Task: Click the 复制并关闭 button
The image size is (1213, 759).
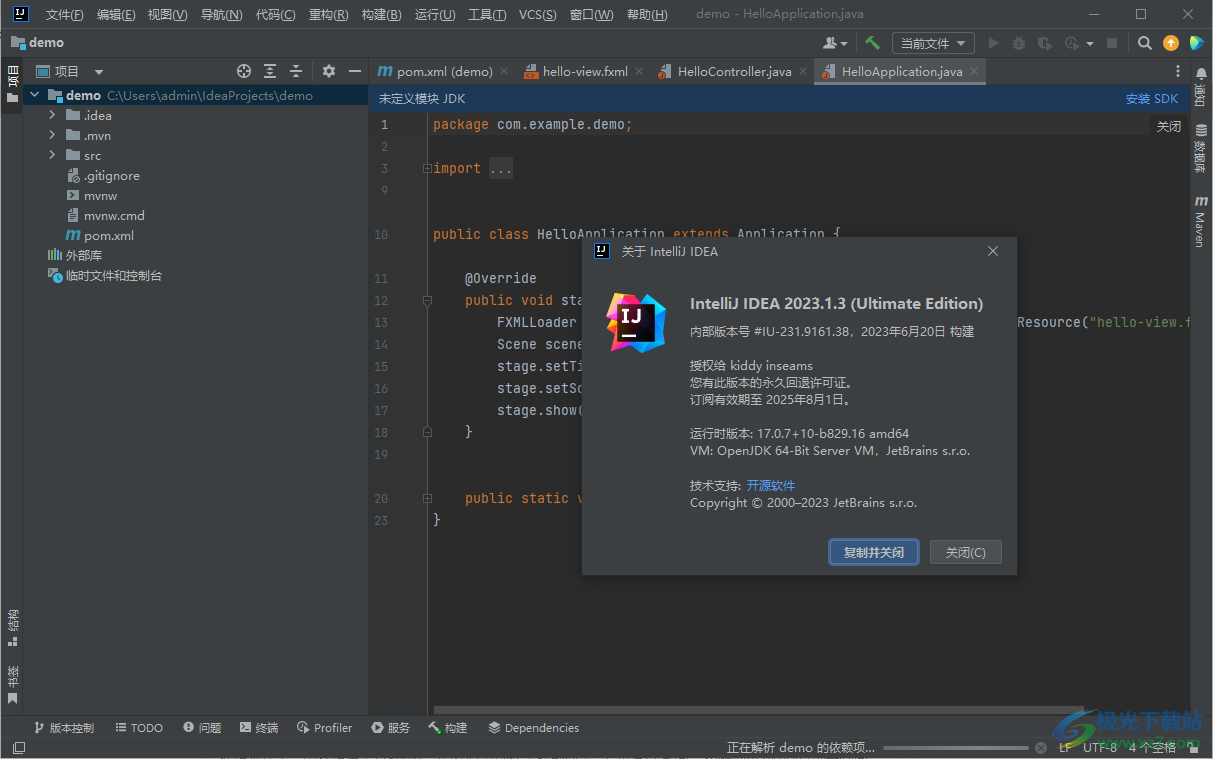Action: pyautogui.click(x=873, y=551)
